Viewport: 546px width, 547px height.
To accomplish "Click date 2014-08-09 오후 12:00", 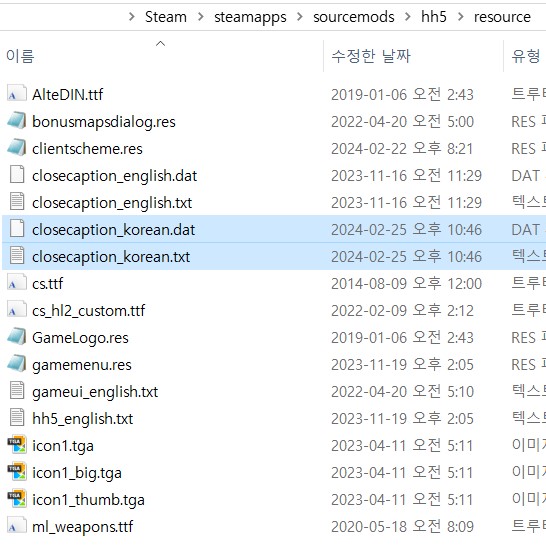I will [406, 284].
